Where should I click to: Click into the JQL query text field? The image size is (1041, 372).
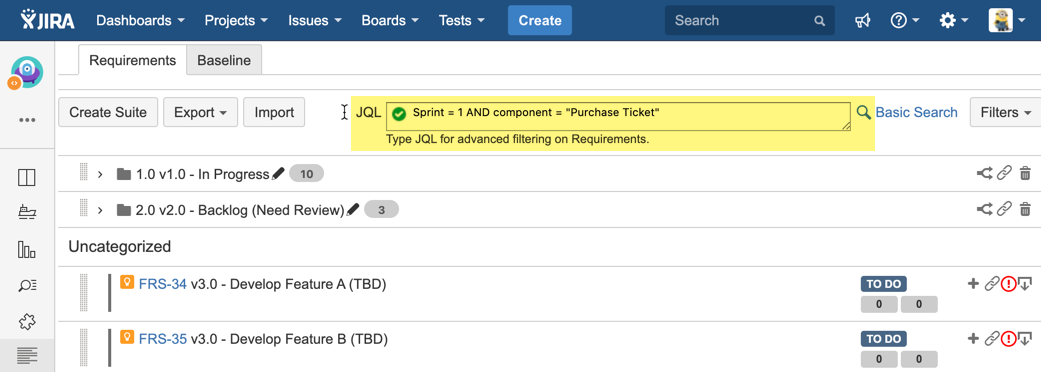coord(618,116)
